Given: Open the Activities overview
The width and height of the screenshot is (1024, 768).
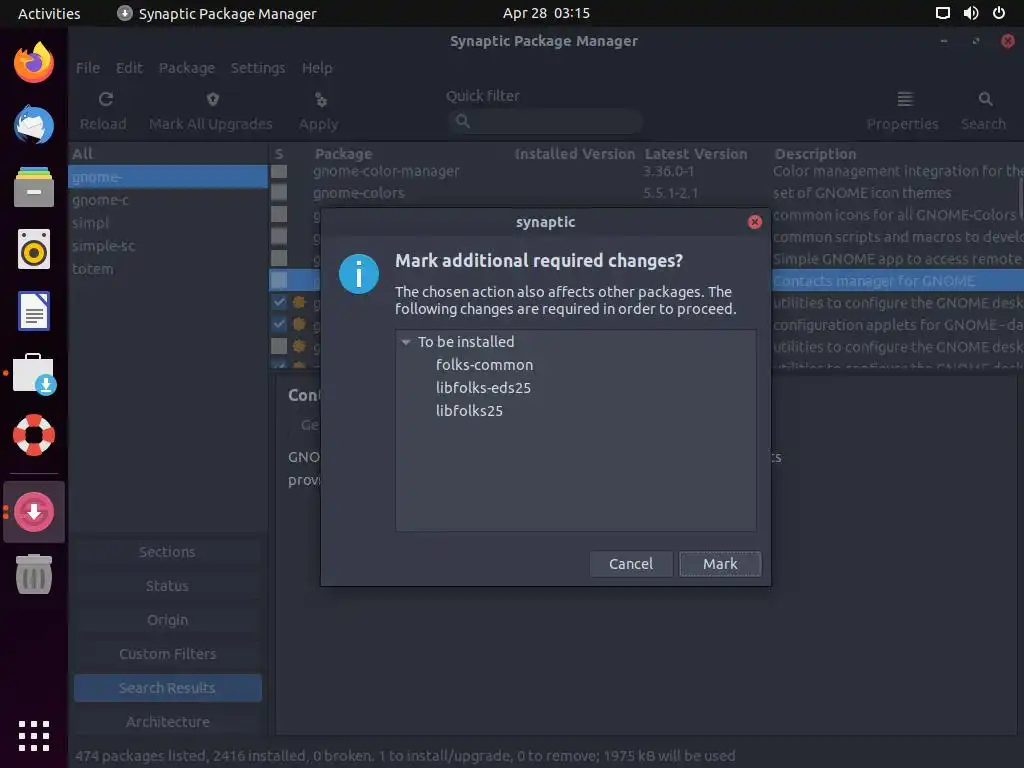Looking at the screenshot, I should (49, 13).
